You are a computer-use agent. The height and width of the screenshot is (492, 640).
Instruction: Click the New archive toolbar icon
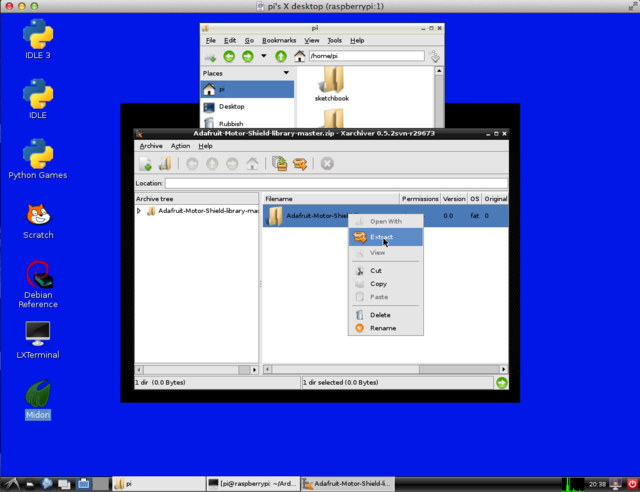145,163
